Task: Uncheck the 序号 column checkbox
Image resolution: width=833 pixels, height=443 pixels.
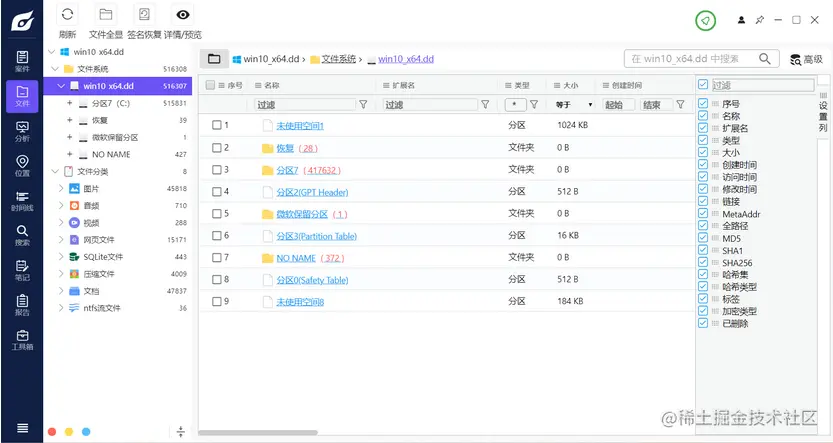Action: [x=703, y=104]
